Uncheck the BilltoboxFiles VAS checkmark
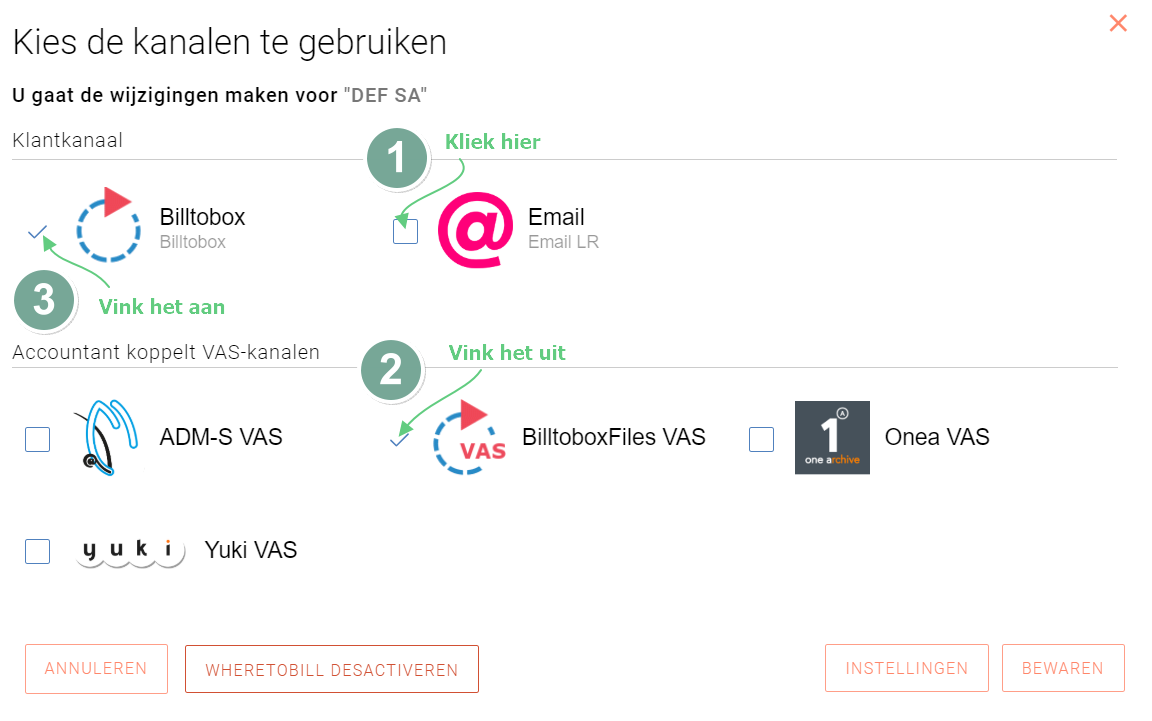Viewport: 1152px width, 721px height. coord(399,441)
